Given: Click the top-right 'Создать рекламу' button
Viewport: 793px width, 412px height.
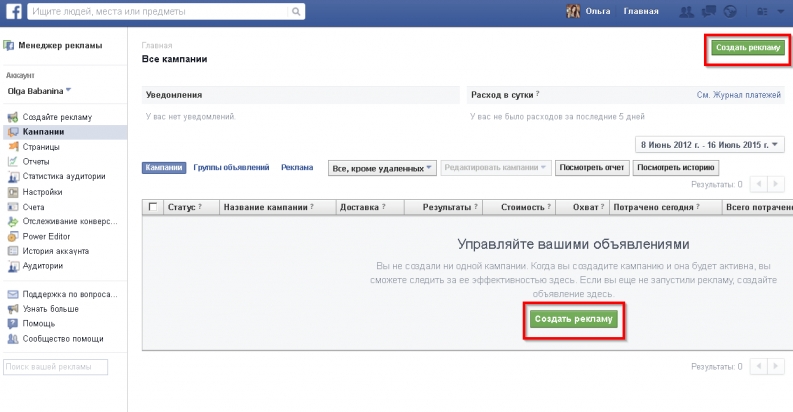Looking at the screenshot, I should [x=746, y=47].
